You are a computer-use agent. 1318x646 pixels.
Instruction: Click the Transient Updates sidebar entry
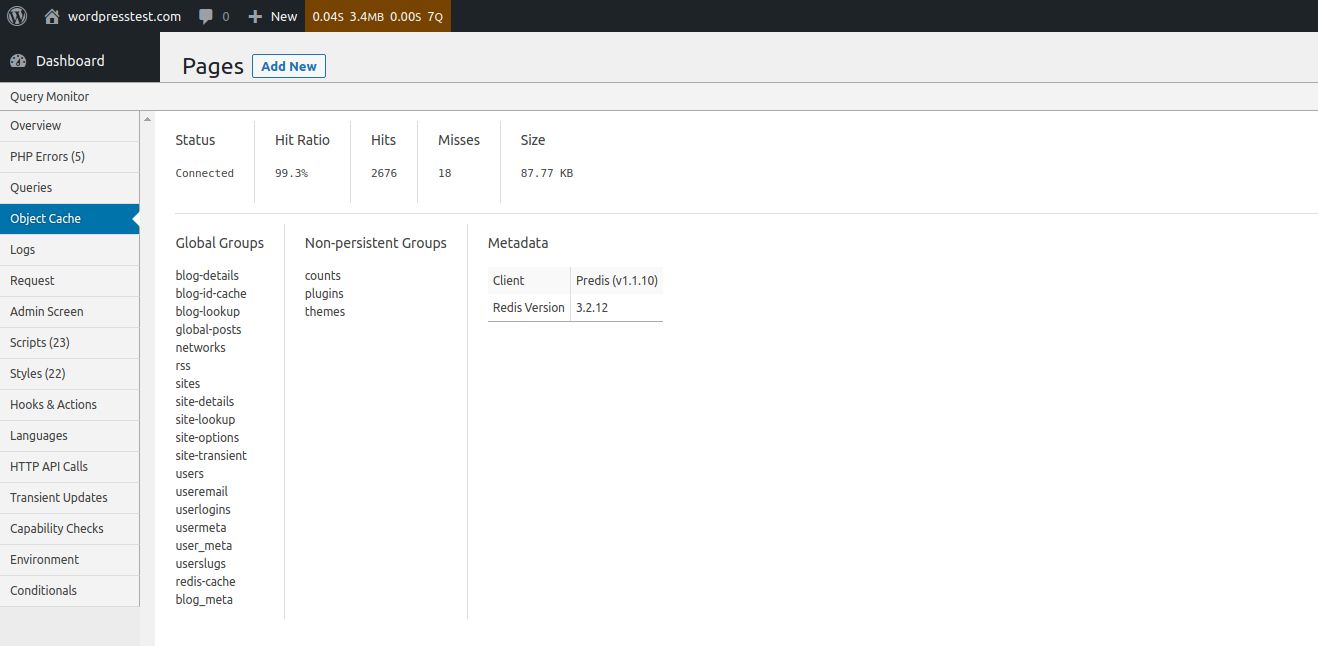click(58, 497)
